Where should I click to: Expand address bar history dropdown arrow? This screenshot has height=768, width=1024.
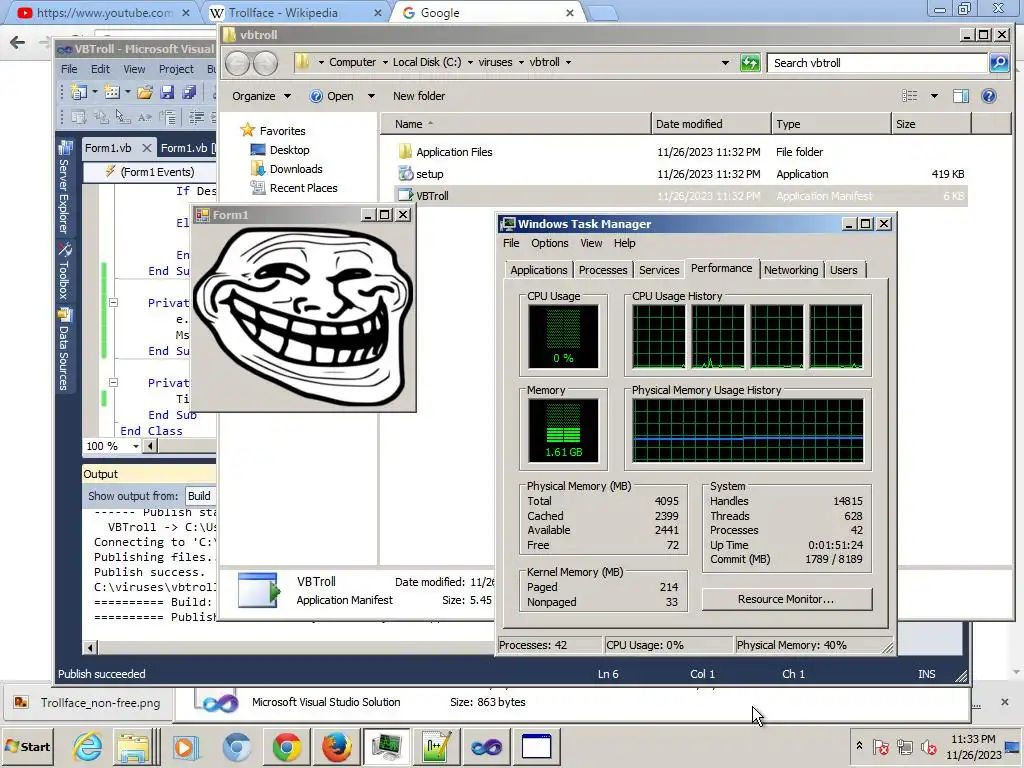tap(725, 63)
